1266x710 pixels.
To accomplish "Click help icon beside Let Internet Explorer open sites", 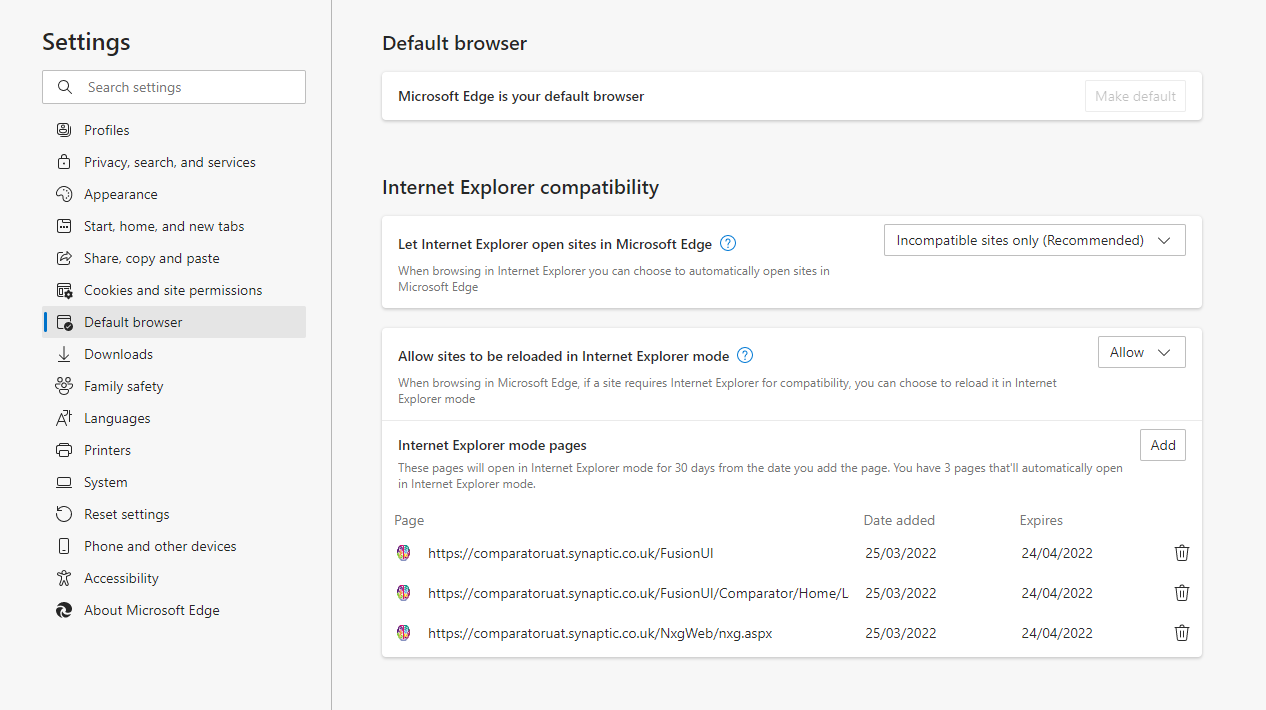I will click(x=728, y=243).
